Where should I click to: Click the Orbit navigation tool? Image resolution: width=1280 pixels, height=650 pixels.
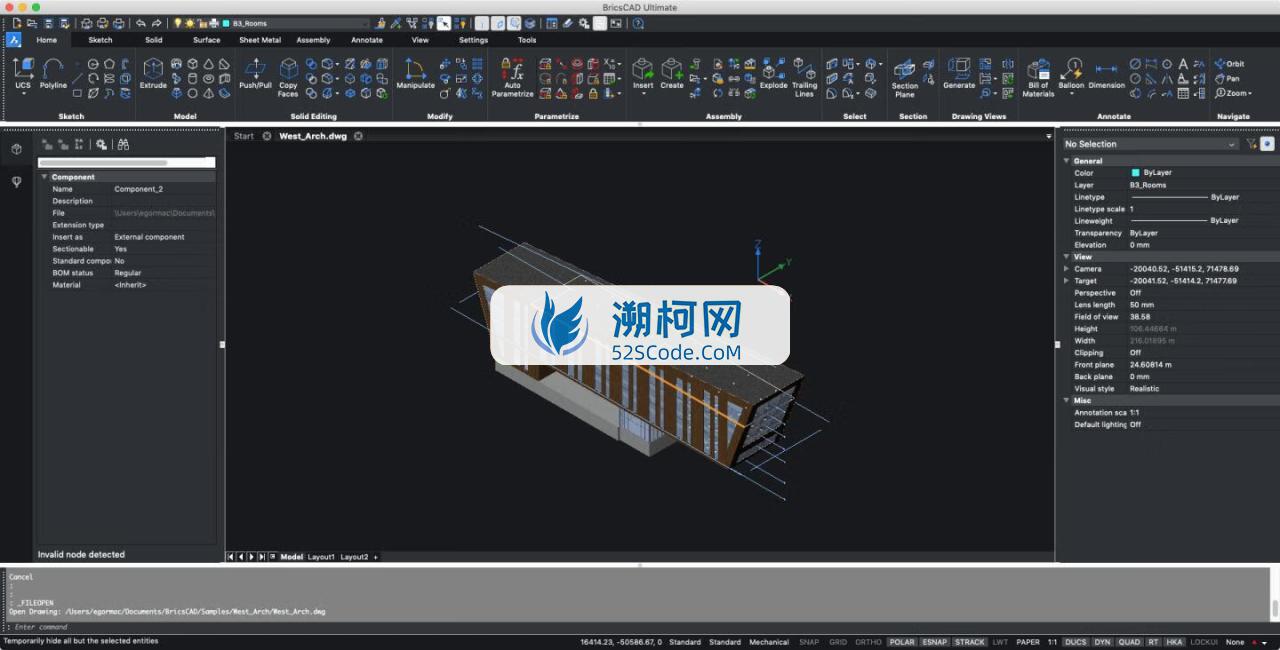coord(1230,64)
